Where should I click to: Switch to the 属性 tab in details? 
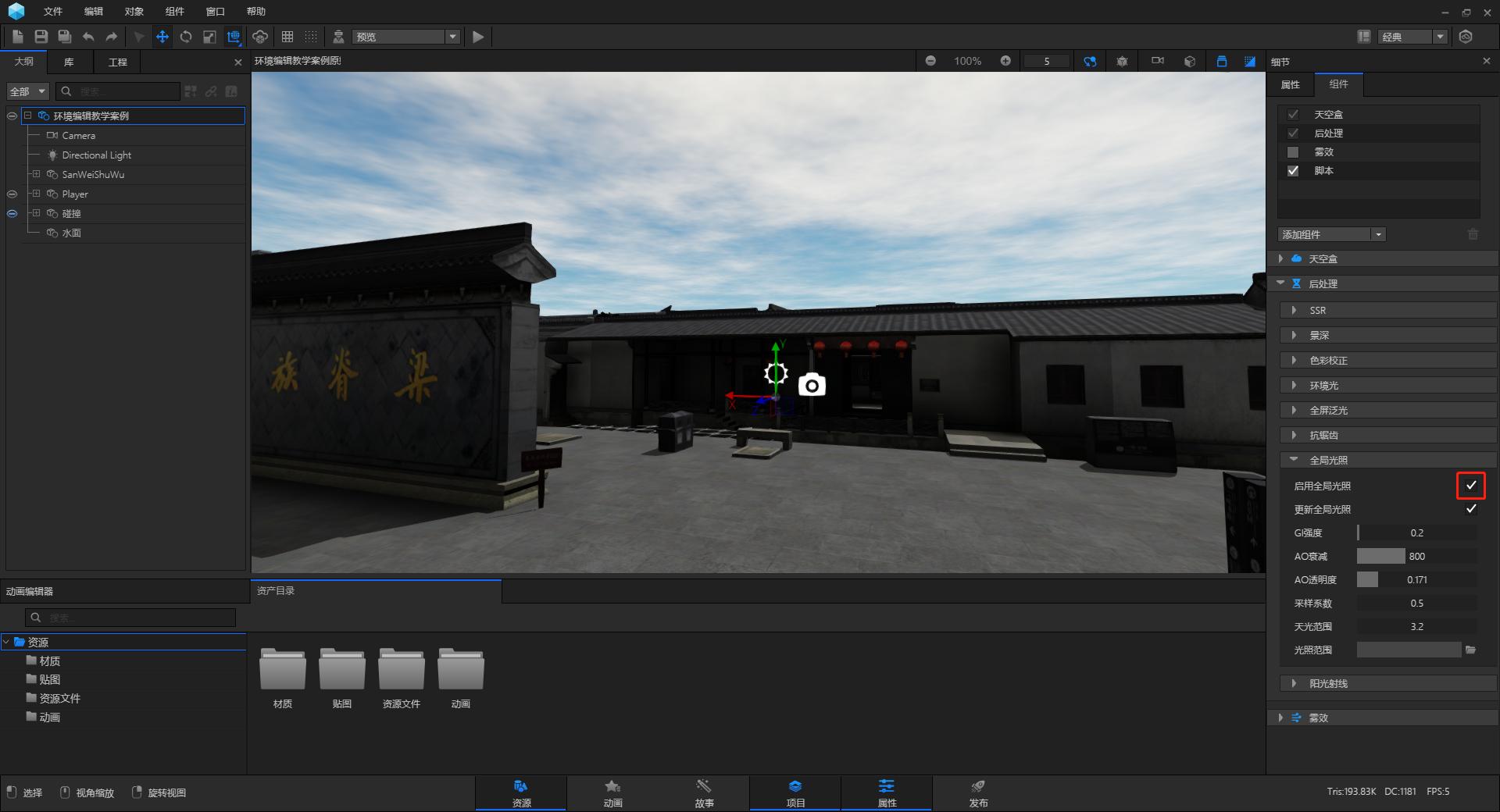[1291, 84]
